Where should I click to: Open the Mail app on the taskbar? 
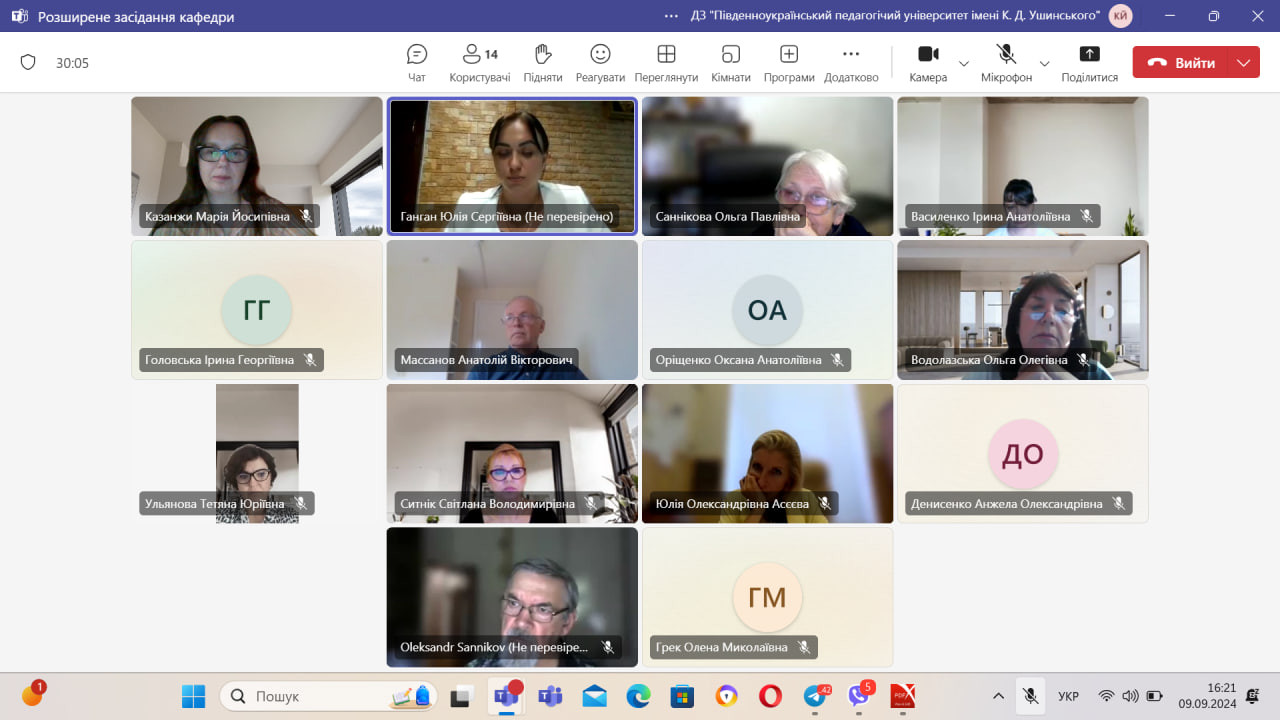594,696
